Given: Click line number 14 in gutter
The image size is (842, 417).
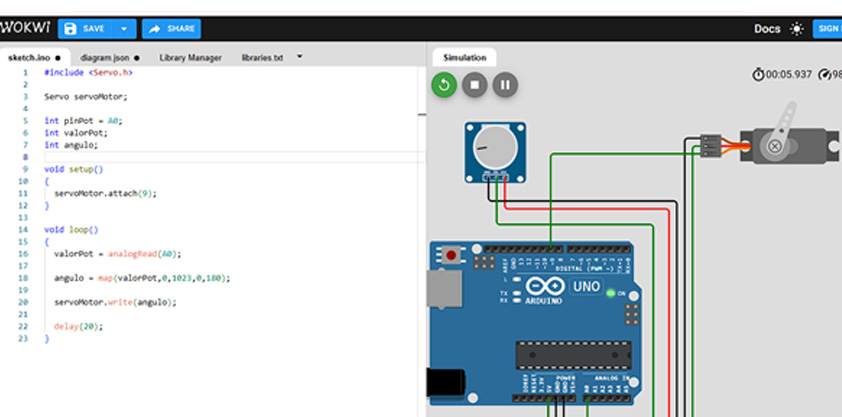Looking at the screenshot, I should point(23,230).
